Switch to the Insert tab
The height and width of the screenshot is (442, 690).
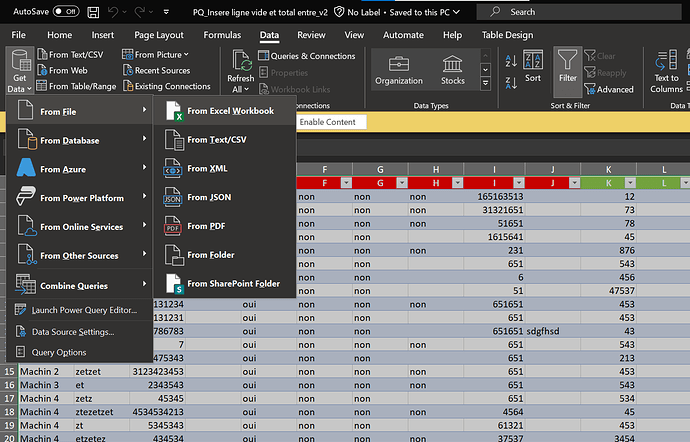pyautogui.click(x=103, y=35)
